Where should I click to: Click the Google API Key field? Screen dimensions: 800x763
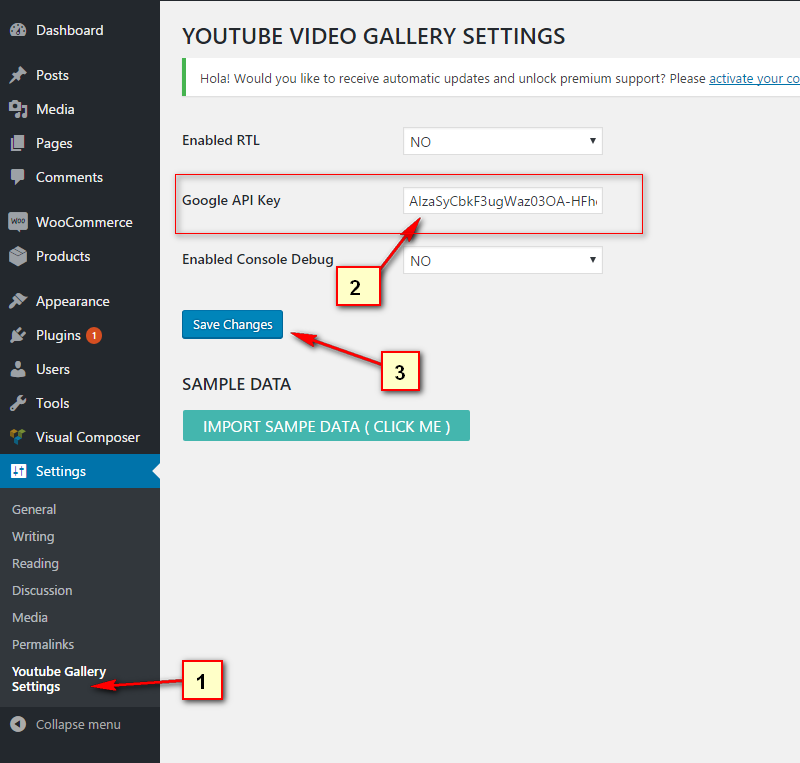pyautogui.click(x=502, y=202)
